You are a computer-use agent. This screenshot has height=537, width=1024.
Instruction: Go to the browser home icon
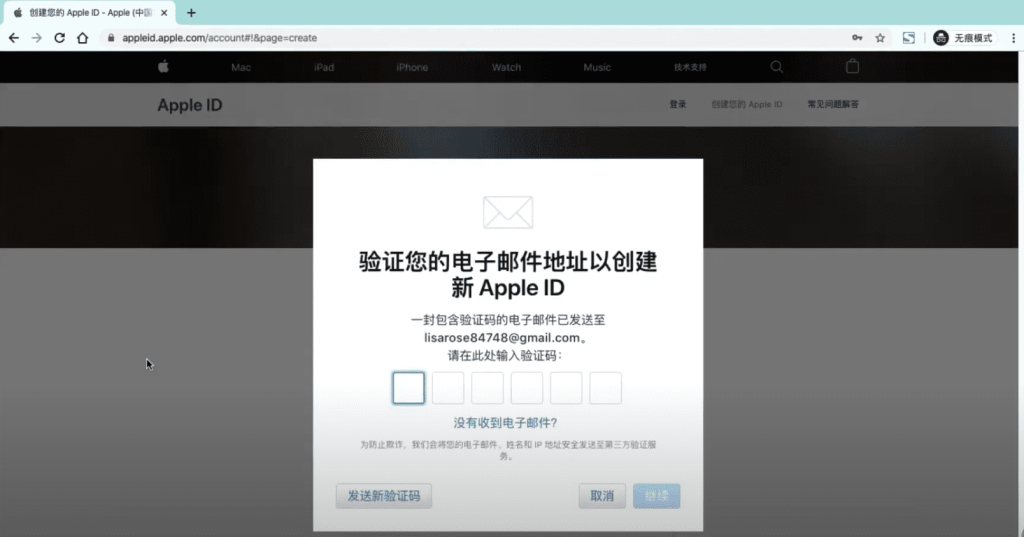pos(82,38)
